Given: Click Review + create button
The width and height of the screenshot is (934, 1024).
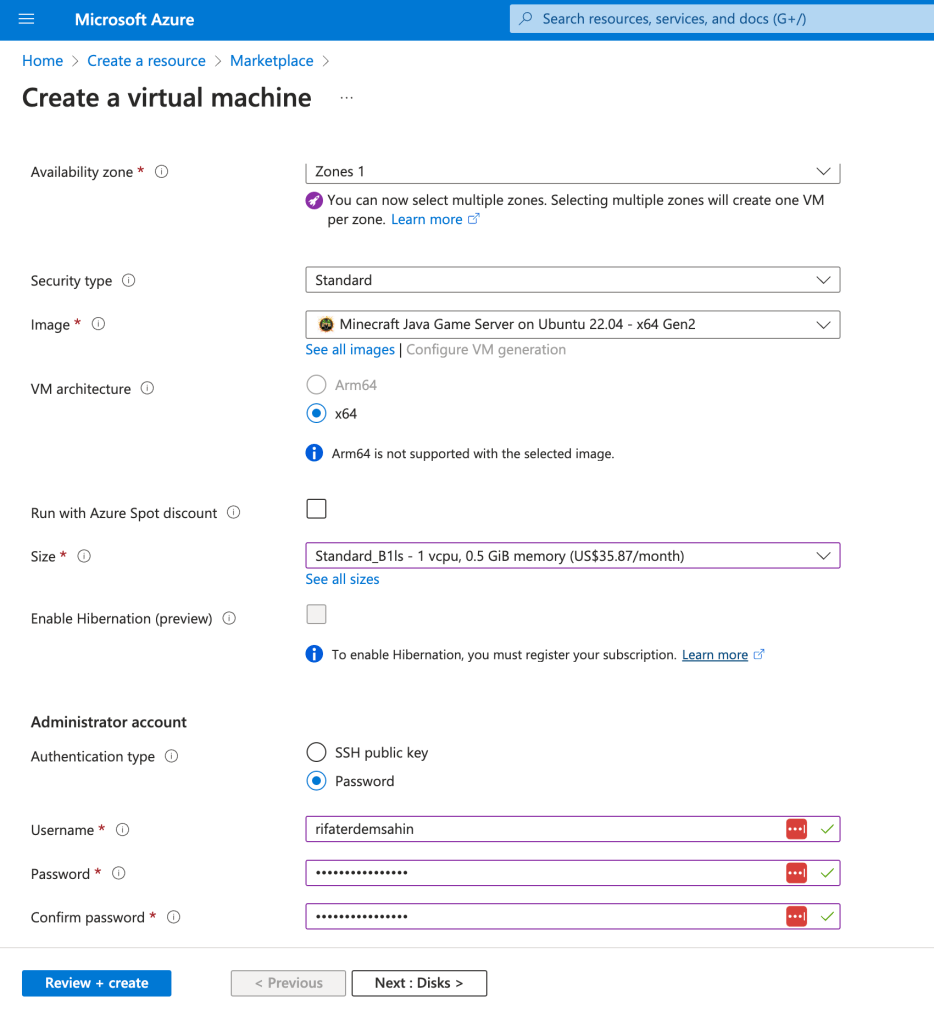Looking at the screenshot, I should coord(97,984).
